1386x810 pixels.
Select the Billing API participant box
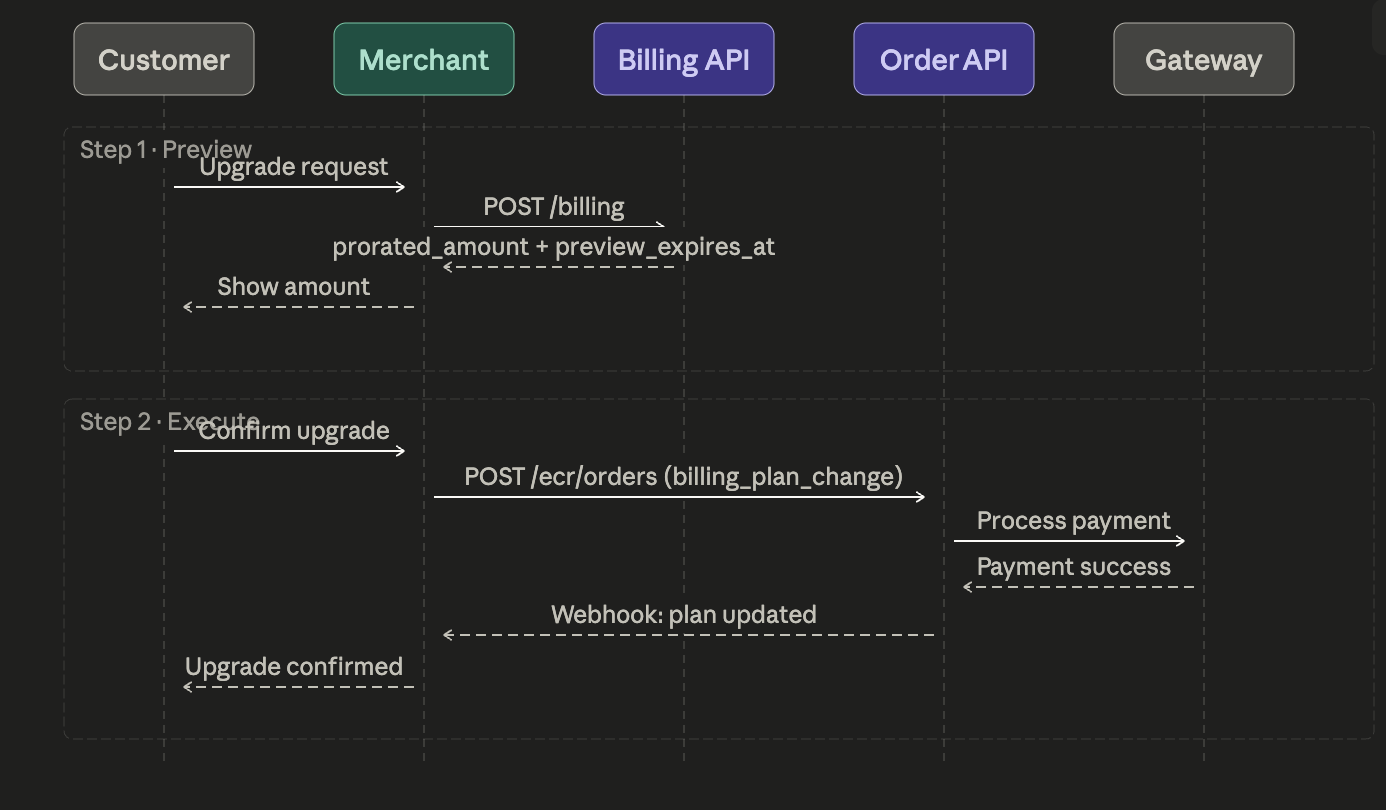click(x=684, y=59)
